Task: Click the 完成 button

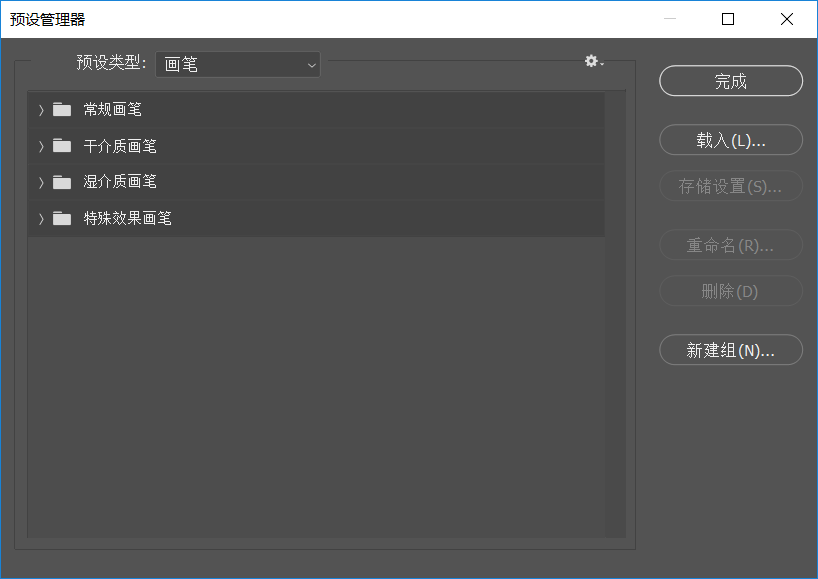Action: (x=730, y=81)
